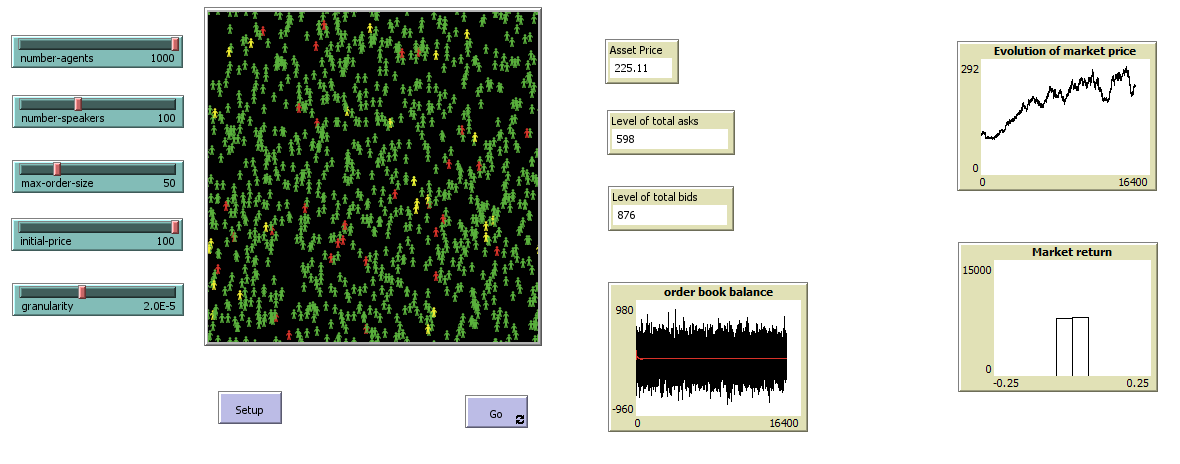Screen dimensions: 1180x464
Task: Click the granularity slider knob
Action: [82, 292]
